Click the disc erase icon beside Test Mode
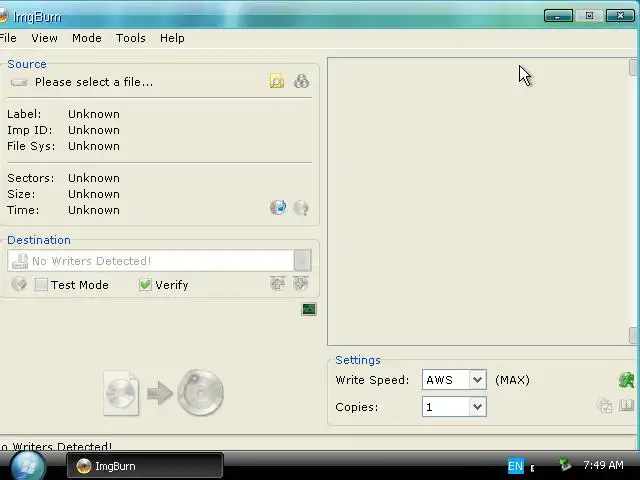The image size is (640, 480). pos(19,283)
